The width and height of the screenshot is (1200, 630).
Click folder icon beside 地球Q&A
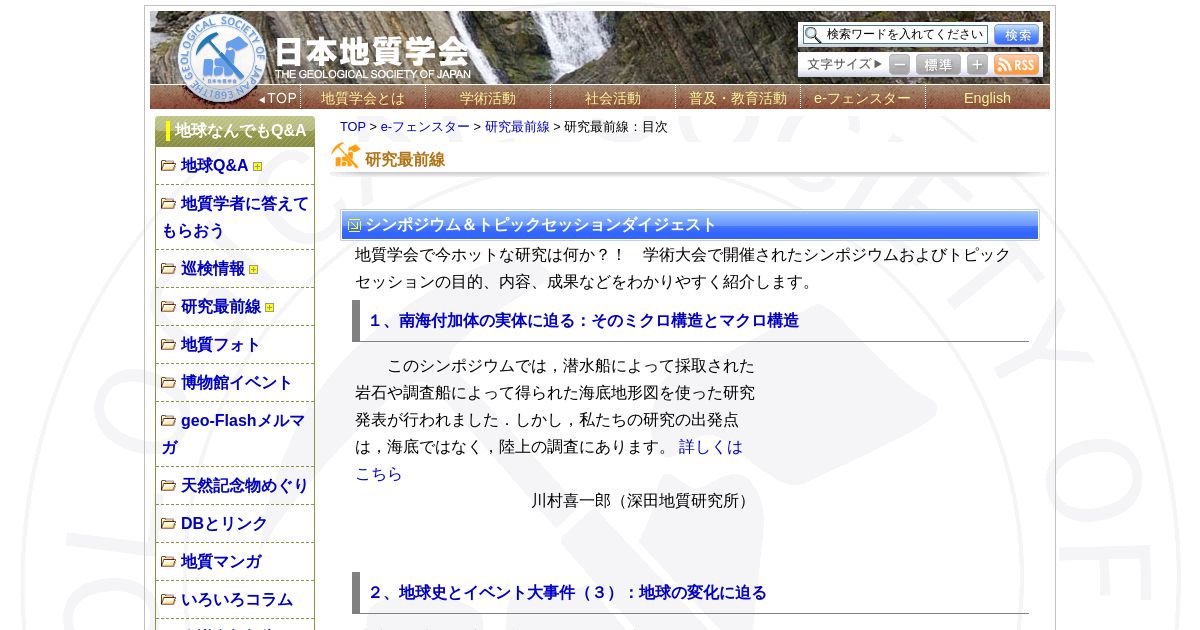[x=168, y=166]
